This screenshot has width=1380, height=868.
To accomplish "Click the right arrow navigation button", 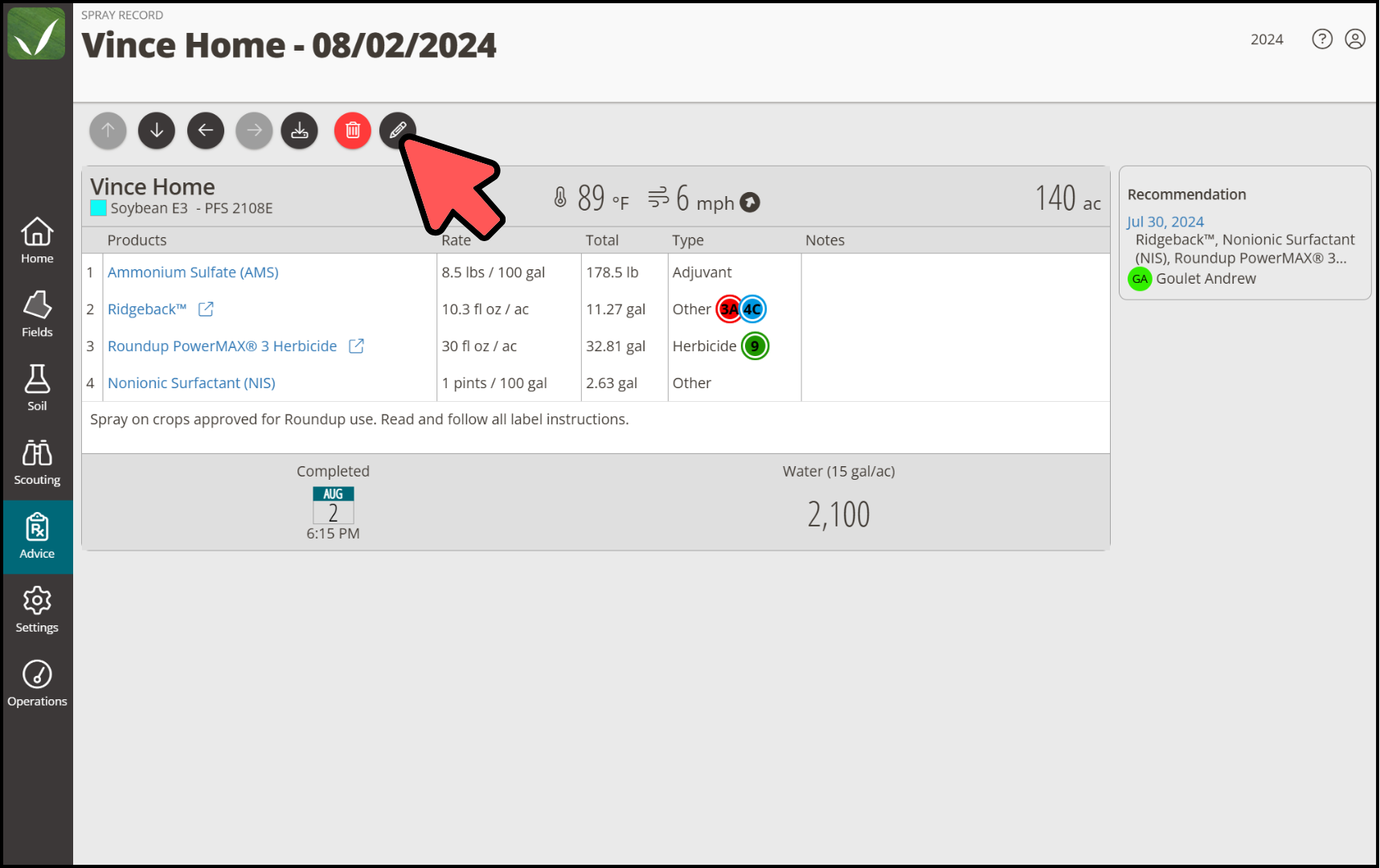I will (x=254, y=130).
